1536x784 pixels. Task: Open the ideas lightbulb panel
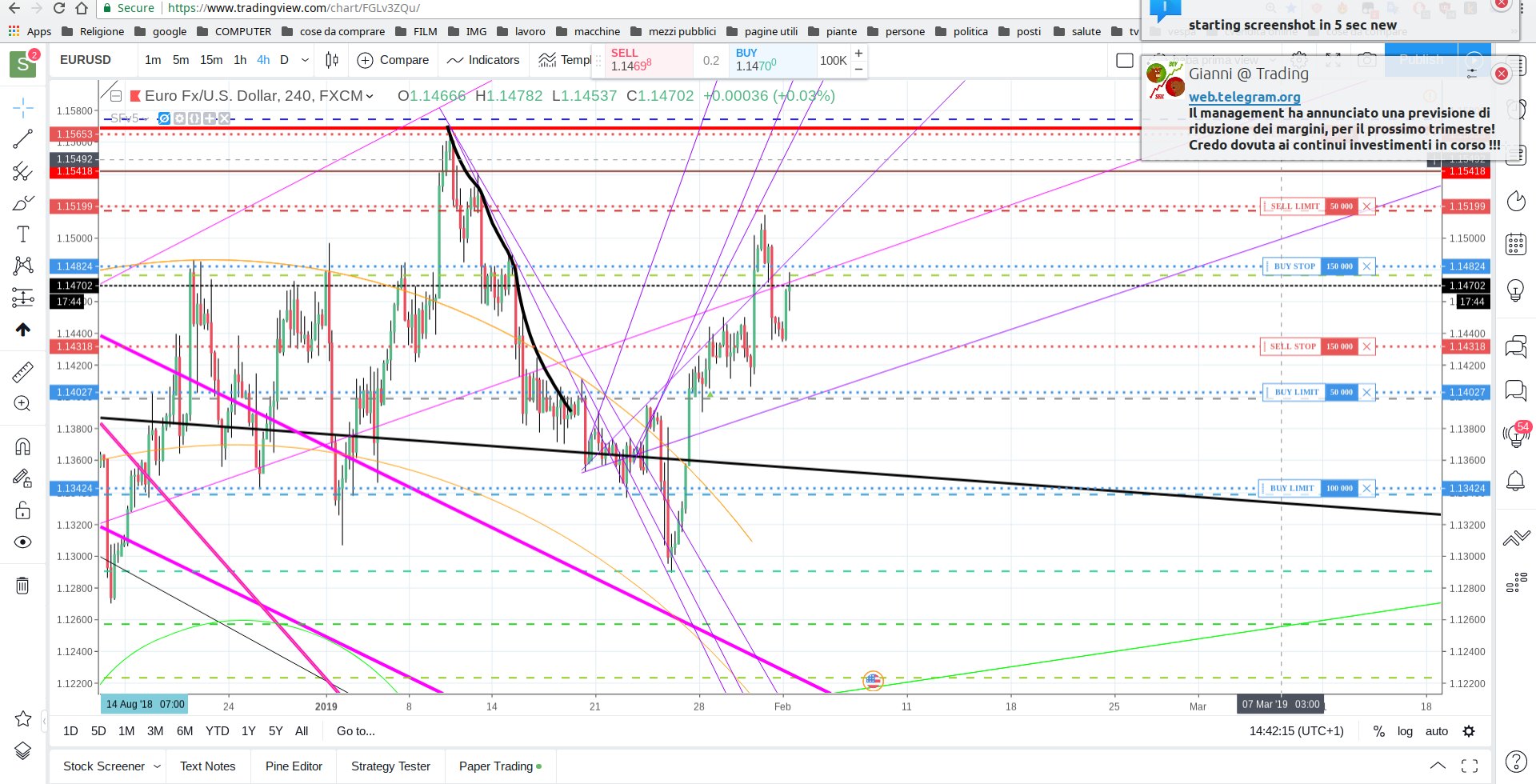(1516, 289)
